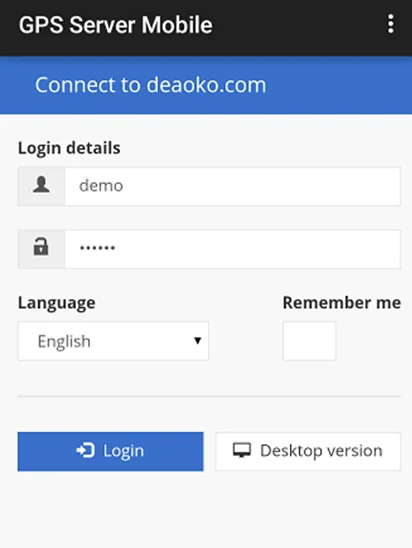Image resolution: width=412 pixels, height=548 pixels.
Task: Open the three-dot overflow menu
Action: 391,24
